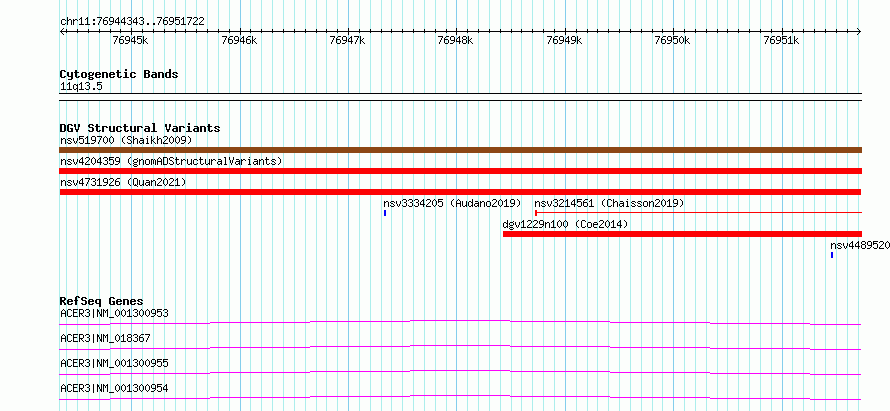Viewport: 890px width, 411px height.
Task: Click the dgv1229n100 Coe2014 red bar
Action: click(x=682, y=234)
